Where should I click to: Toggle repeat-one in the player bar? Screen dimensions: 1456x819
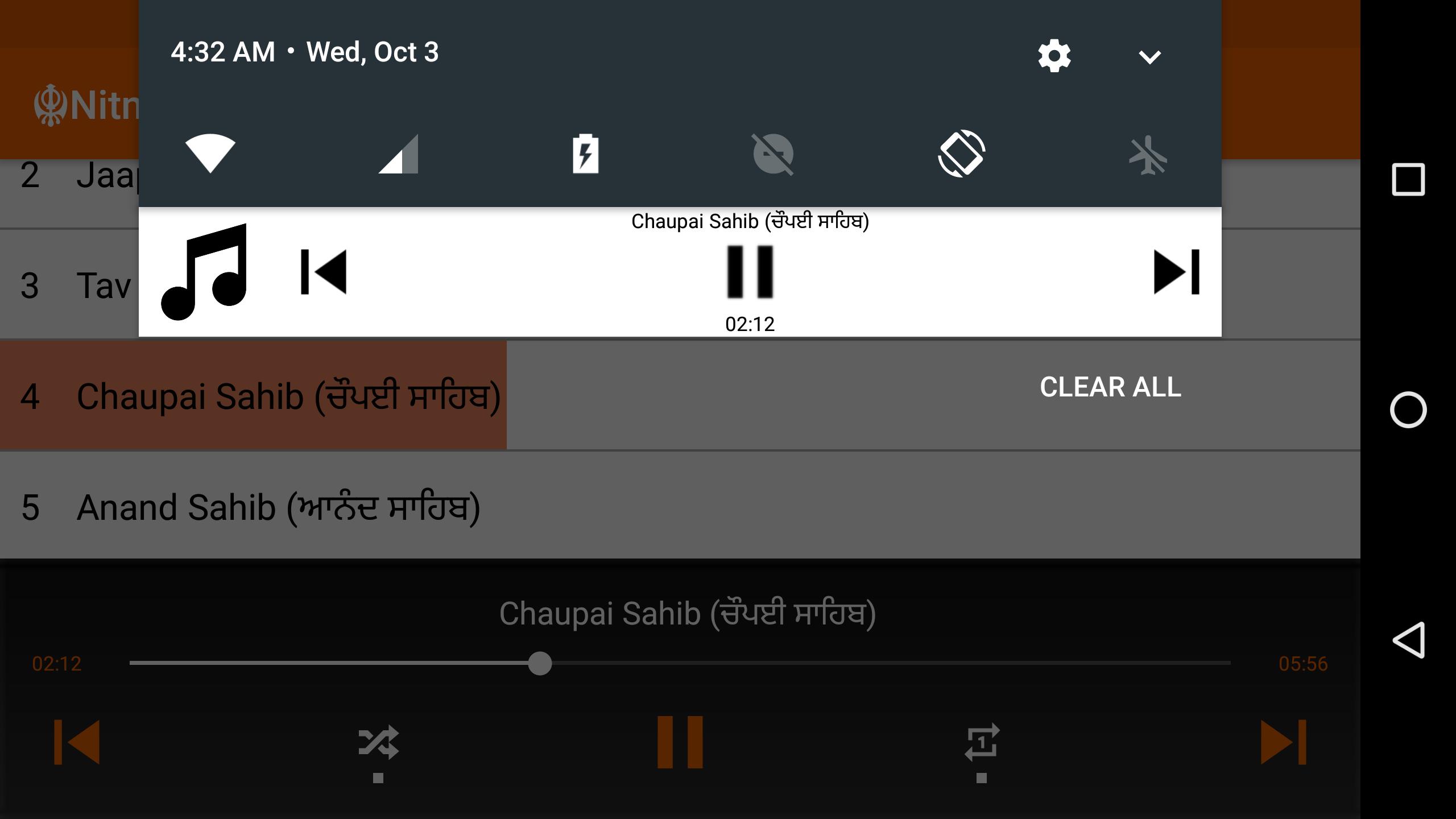click(x=982, y=742)
